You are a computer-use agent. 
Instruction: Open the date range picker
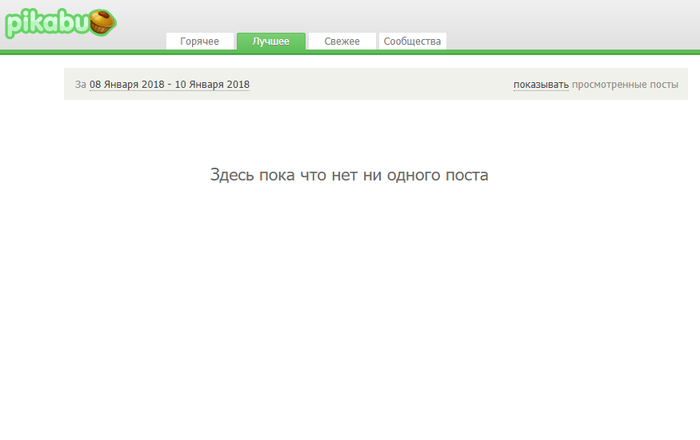(x=169, y=85)
